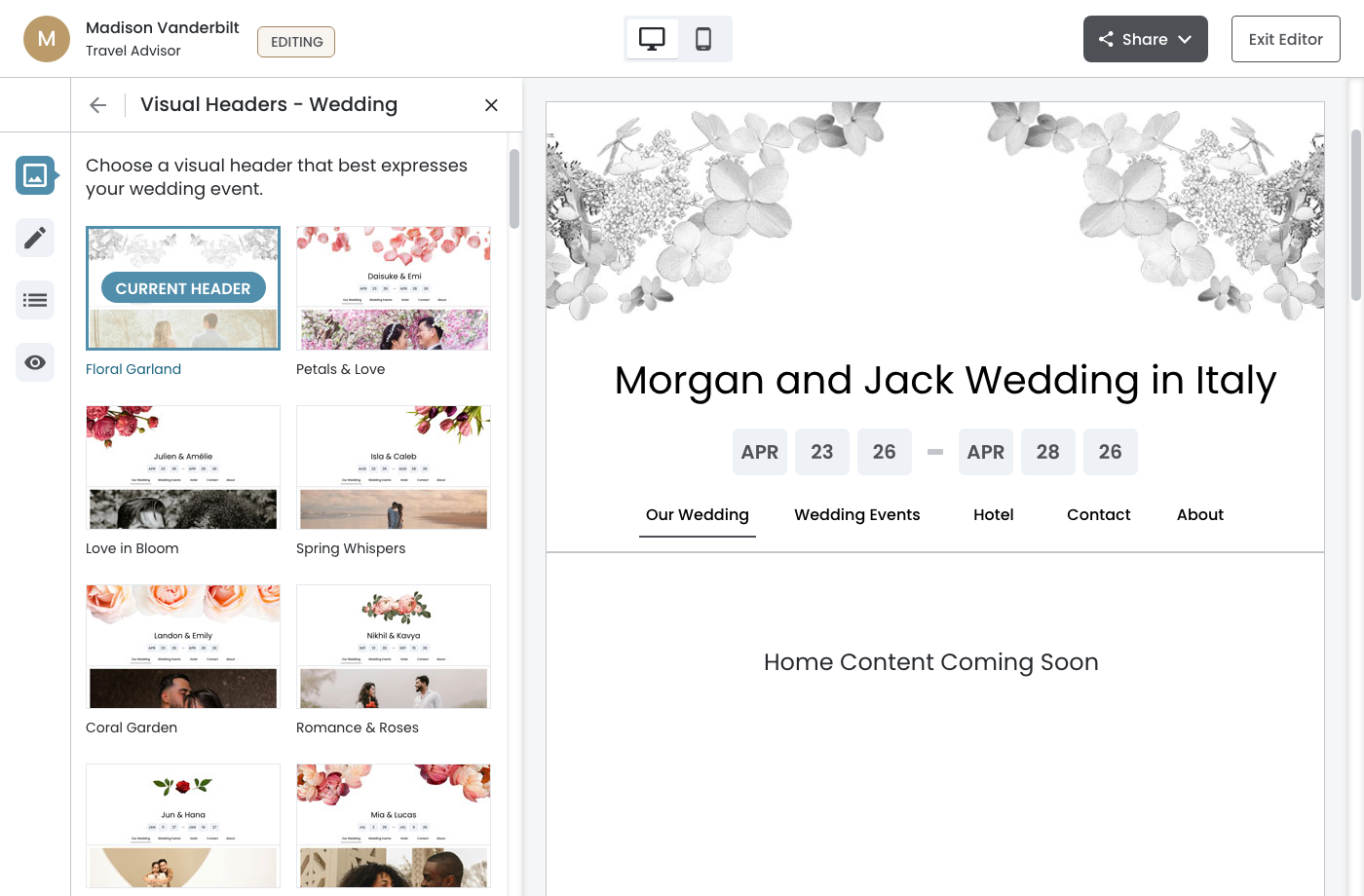Select the Coral Garden header design
1364x896 pixels.
tap(183, 647)
